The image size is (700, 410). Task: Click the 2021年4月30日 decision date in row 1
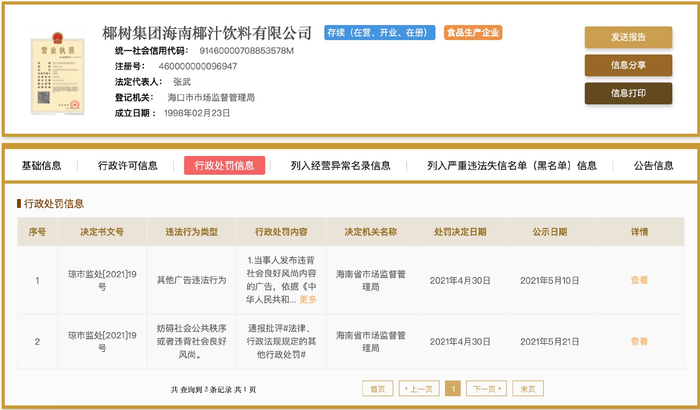tap(460, 280)
